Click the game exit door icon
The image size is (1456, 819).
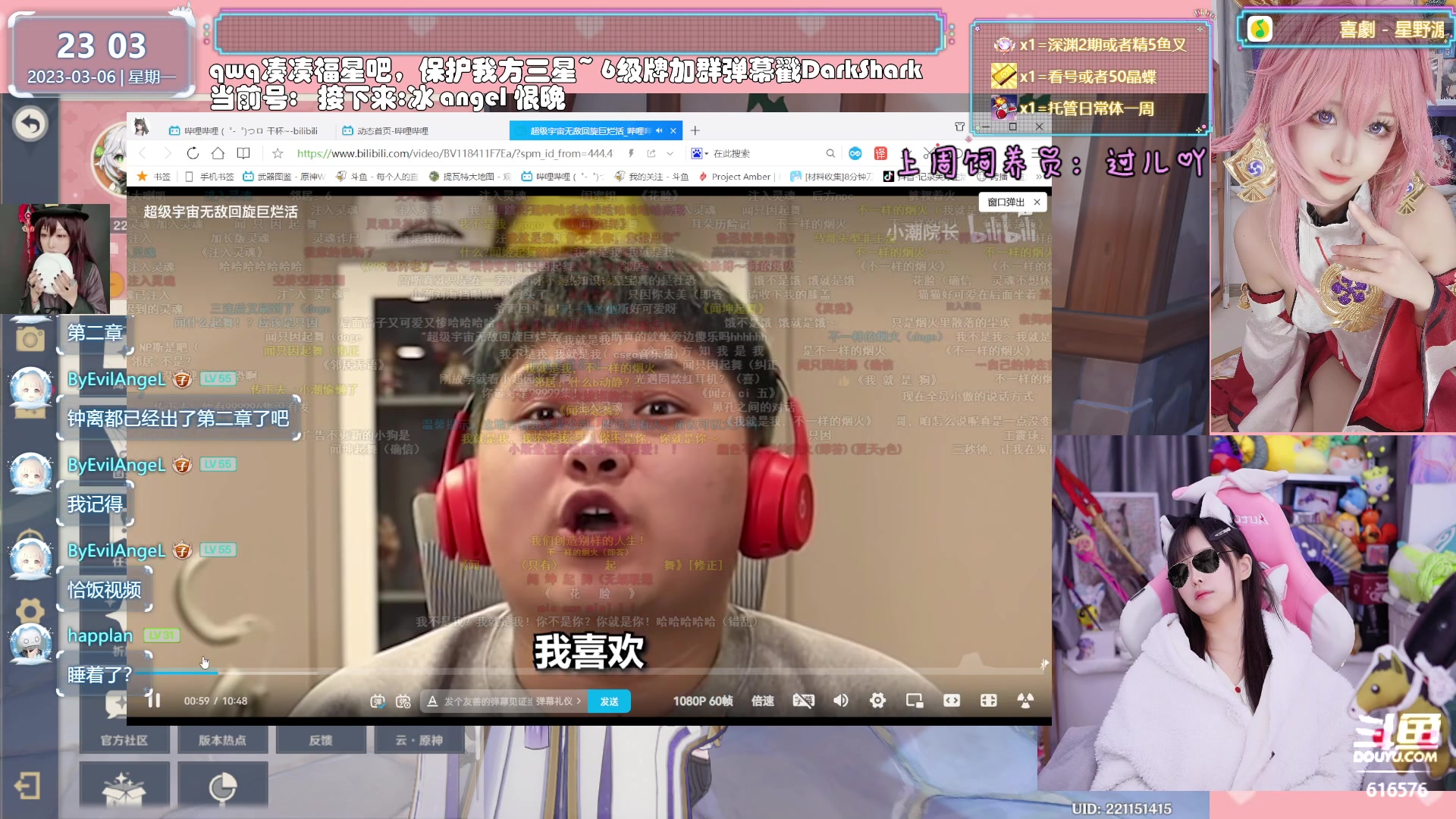(x=27, y=786)
